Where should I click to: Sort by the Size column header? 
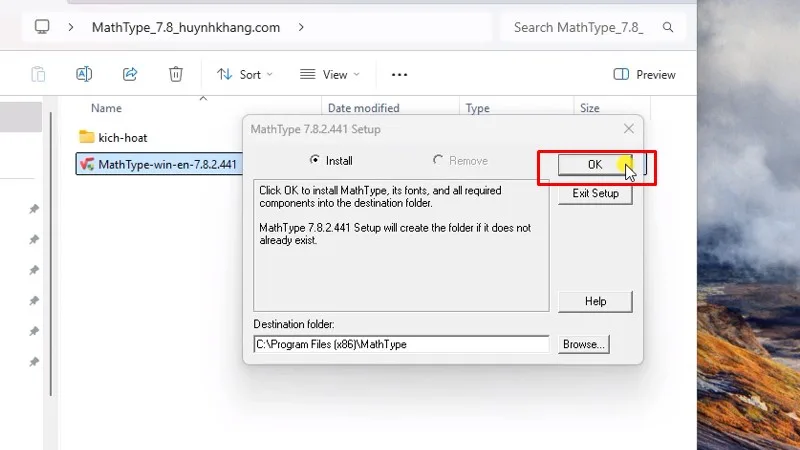[x=589, y=108]
